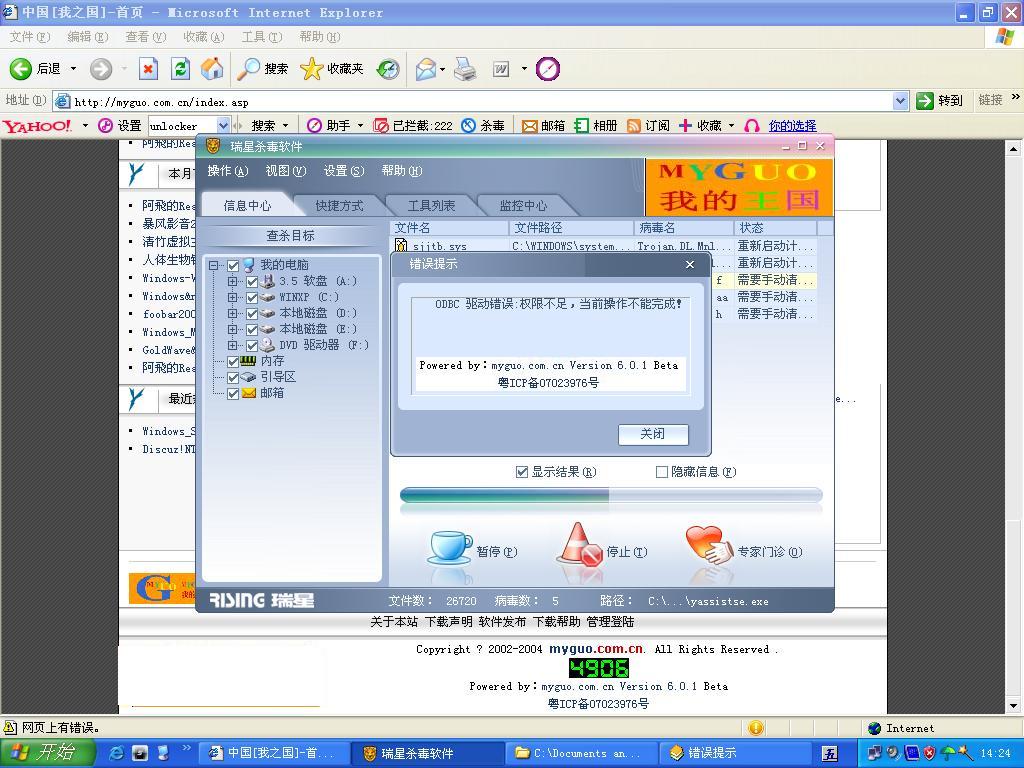
Task: Toggle the 邮箱 mailbox checkbox
Action: pos(233,393)
